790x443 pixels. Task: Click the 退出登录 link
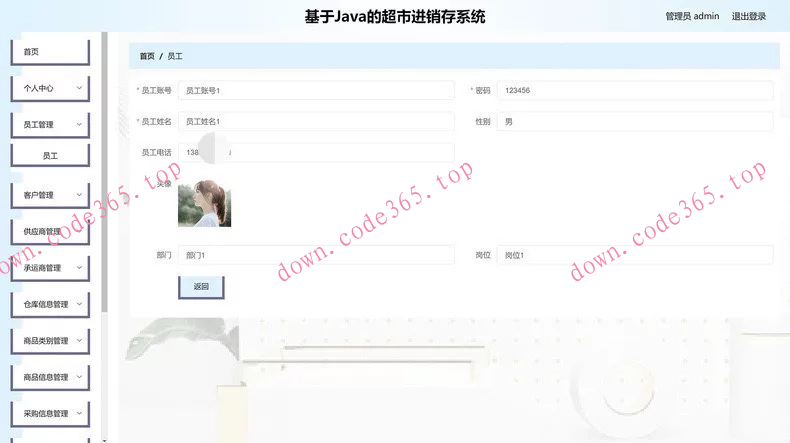point(749,16)
